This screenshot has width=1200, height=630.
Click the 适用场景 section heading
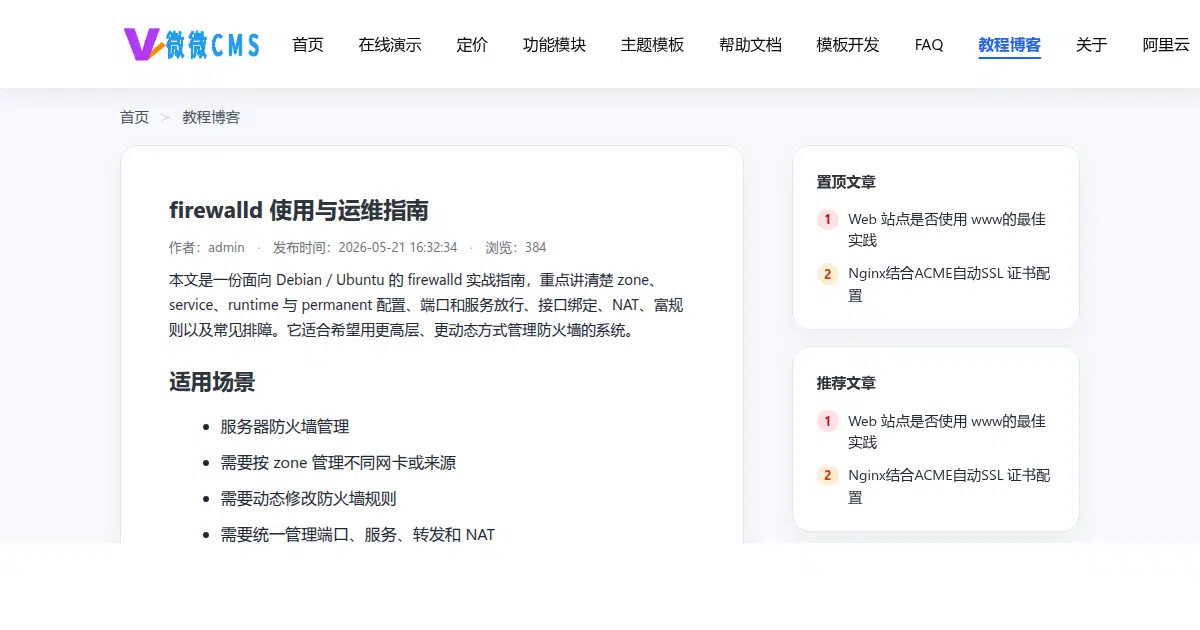tap(212, 381)
